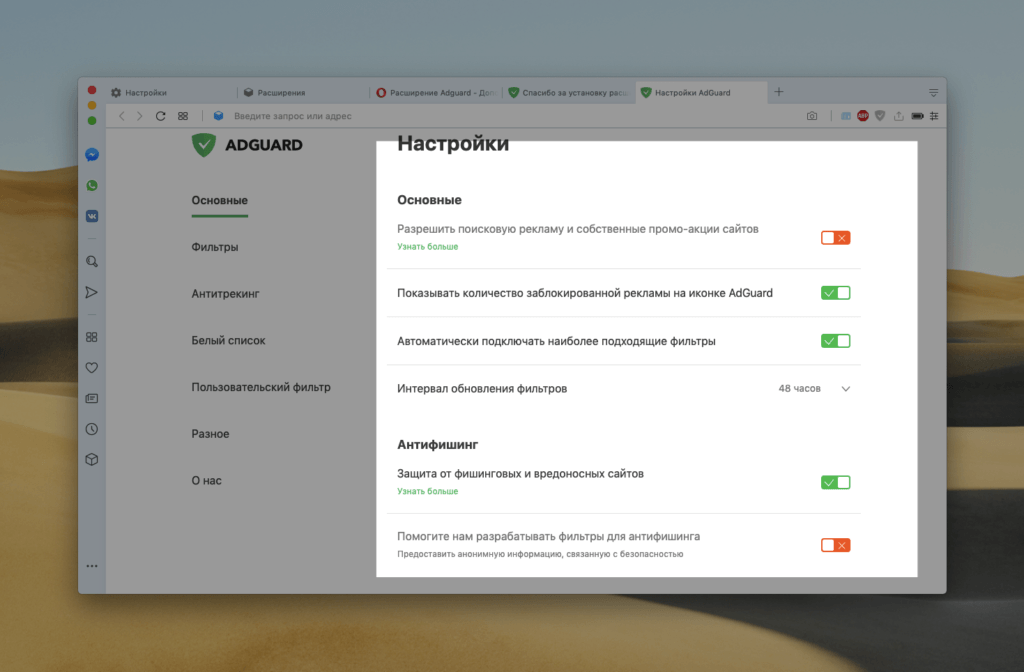Toggle allowing search ads and self-promotion
Viewport: 1024px width, 672px height.
[835, 238]
